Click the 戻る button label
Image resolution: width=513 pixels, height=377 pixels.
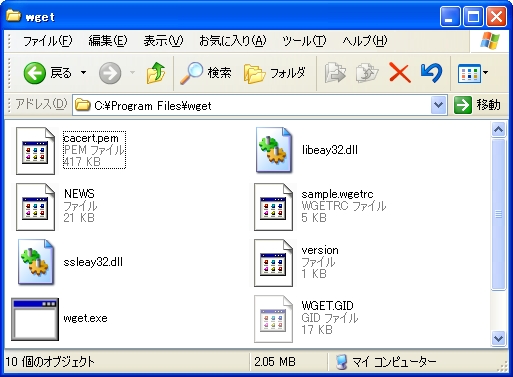(x=61, y=73)
